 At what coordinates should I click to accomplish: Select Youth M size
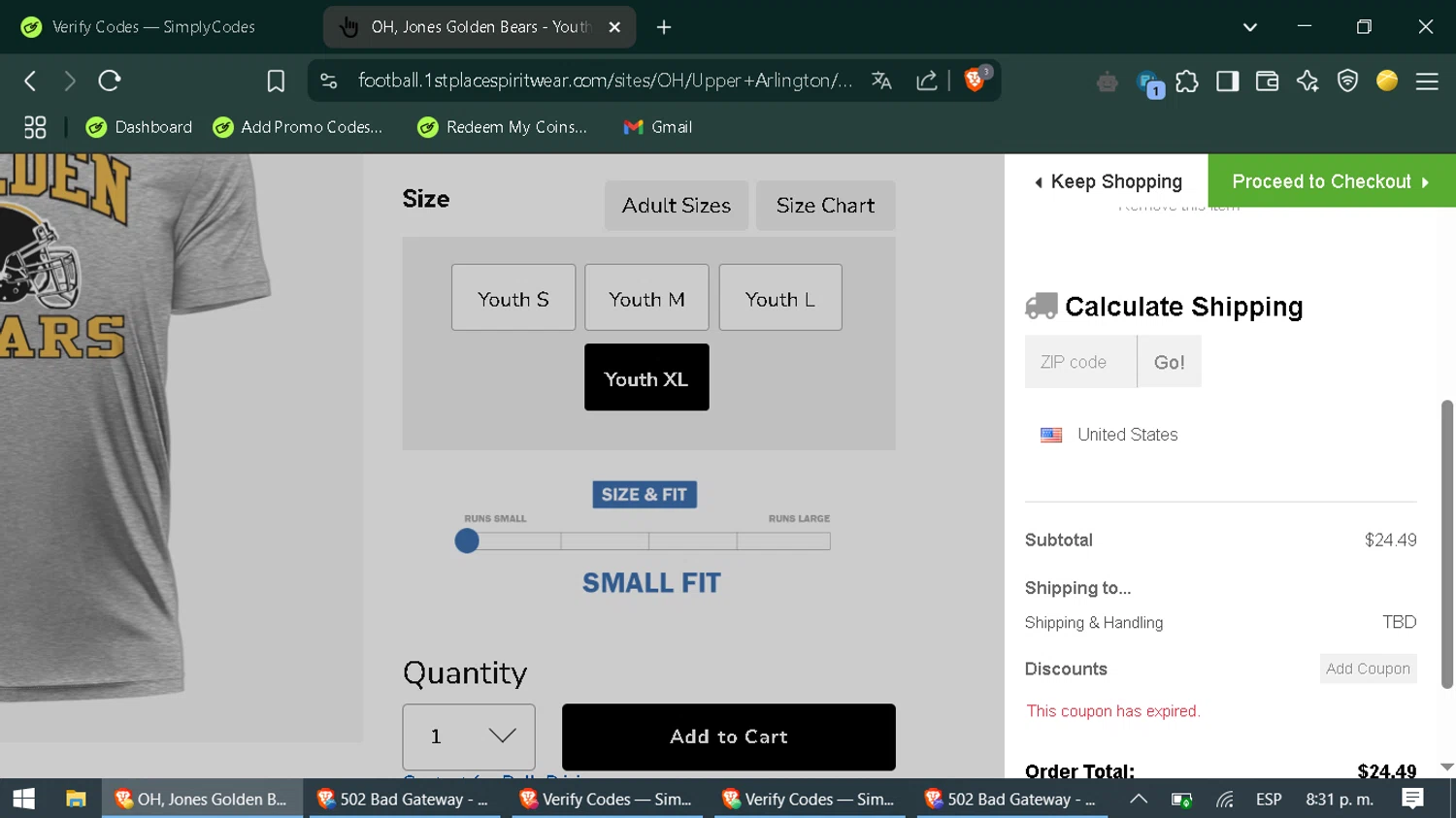pos(646,298)
